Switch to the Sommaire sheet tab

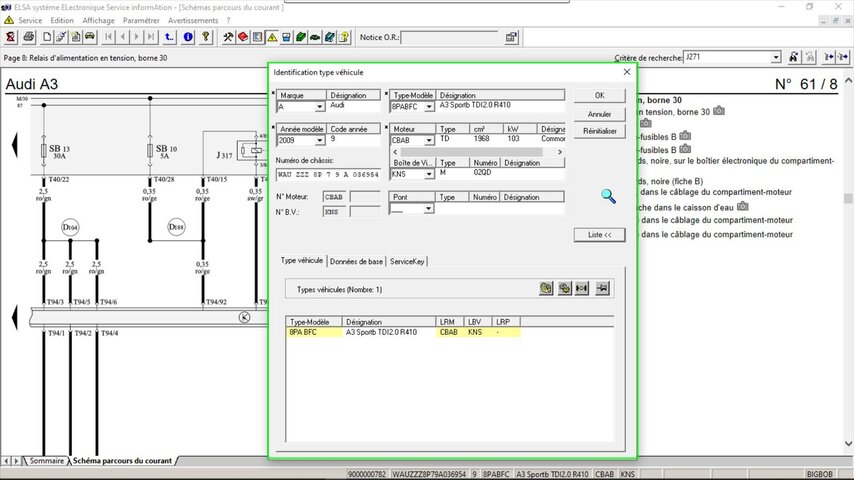[46, 461]
